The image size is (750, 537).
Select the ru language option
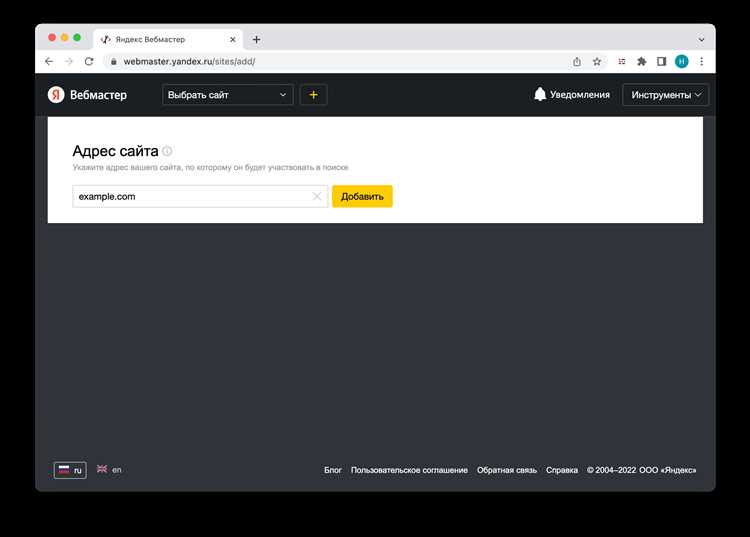point(70,470)
